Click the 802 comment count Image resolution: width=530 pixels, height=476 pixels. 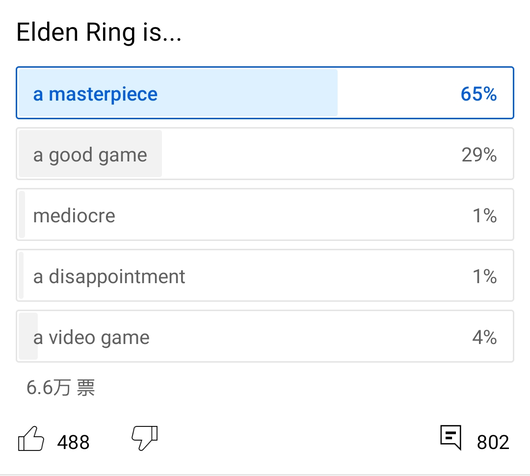(x=493, y=442)
